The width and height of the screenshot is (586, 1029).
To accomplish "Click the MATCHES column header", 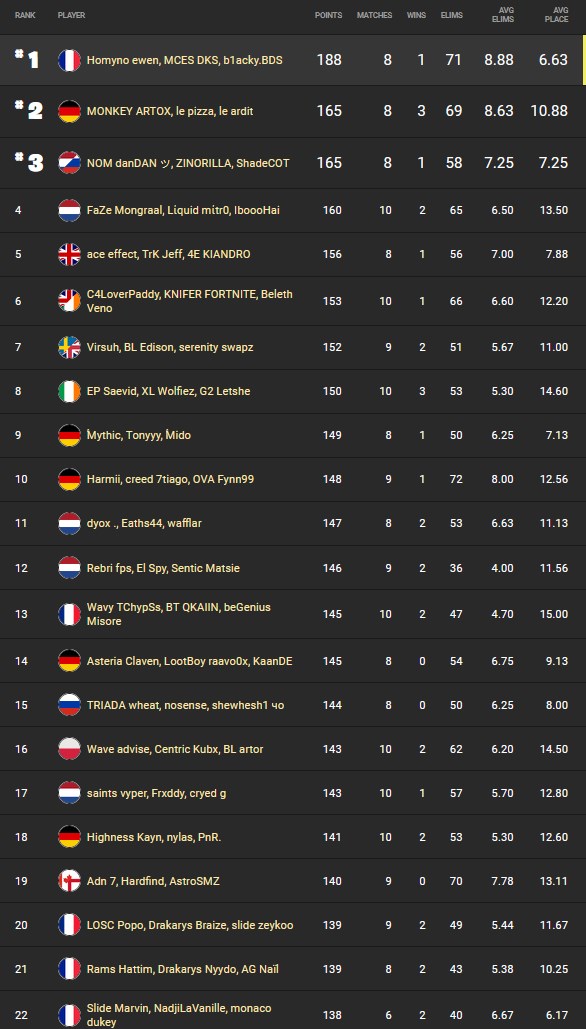I will pos(375,15).
